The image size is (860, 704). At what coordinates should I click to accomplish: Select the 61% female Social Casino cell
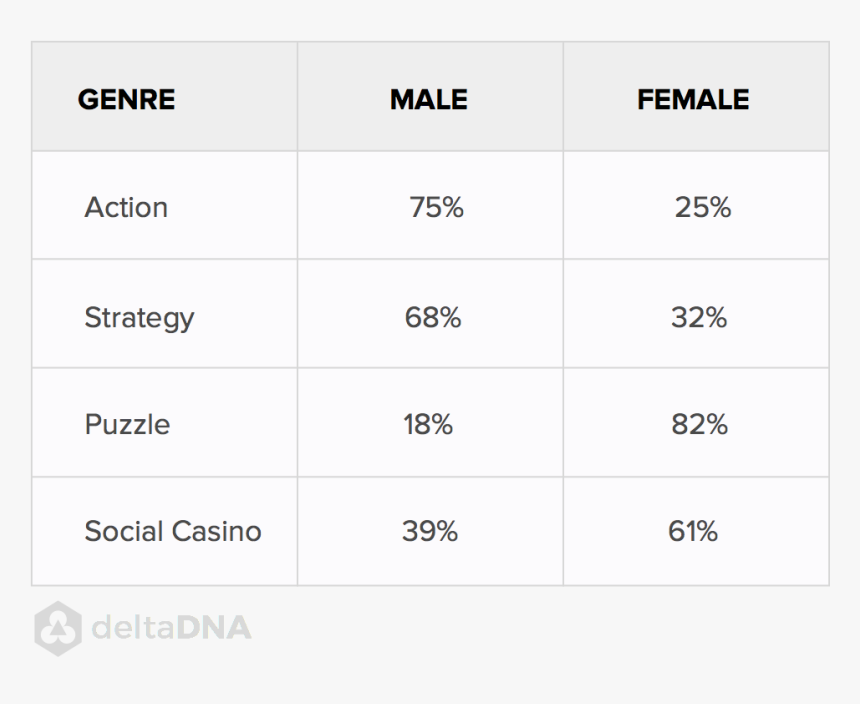pyautogui.click(x=693, y=531)
